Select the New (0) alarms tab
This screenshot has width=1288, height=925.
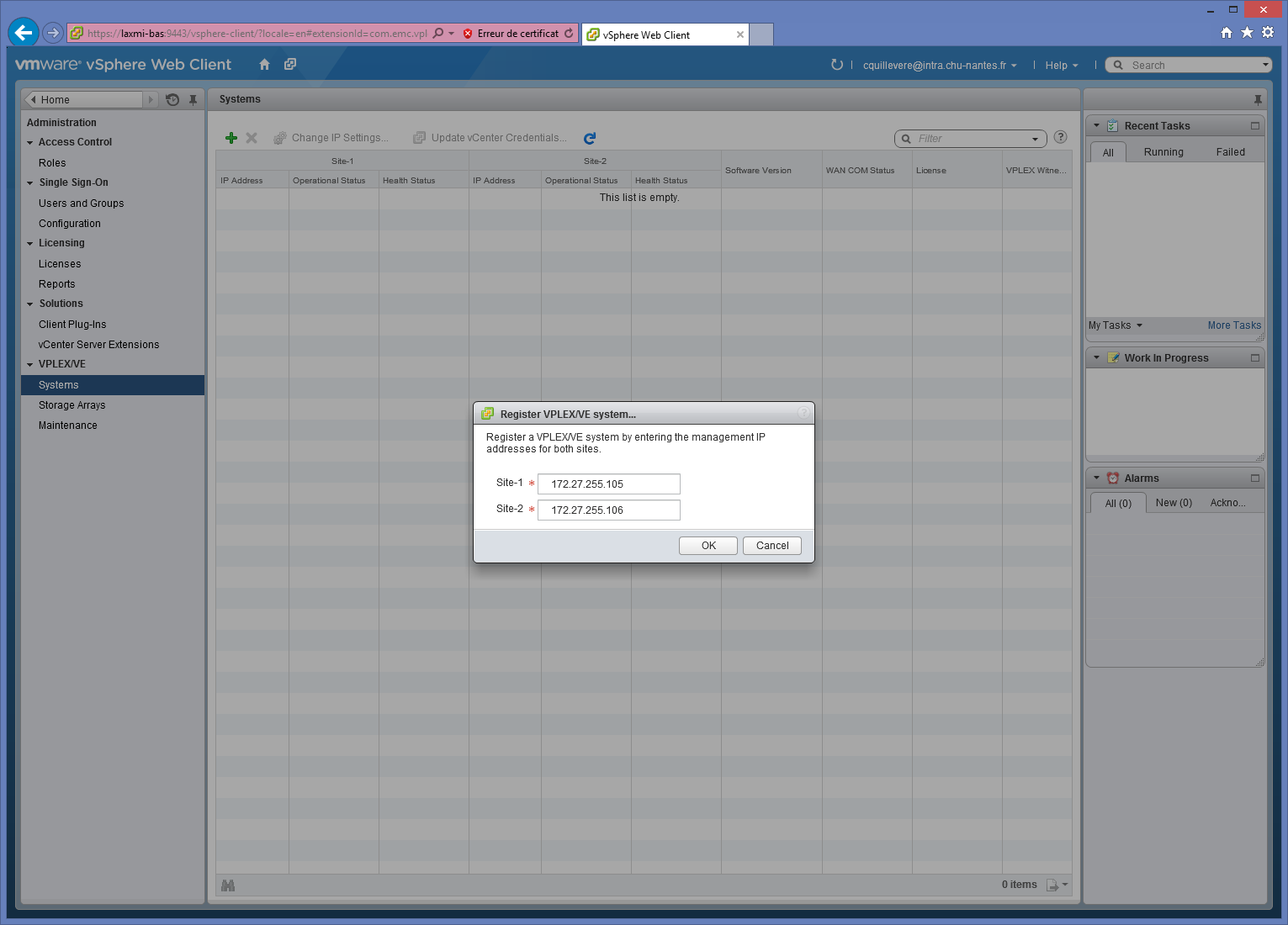tap(1174, 503)
